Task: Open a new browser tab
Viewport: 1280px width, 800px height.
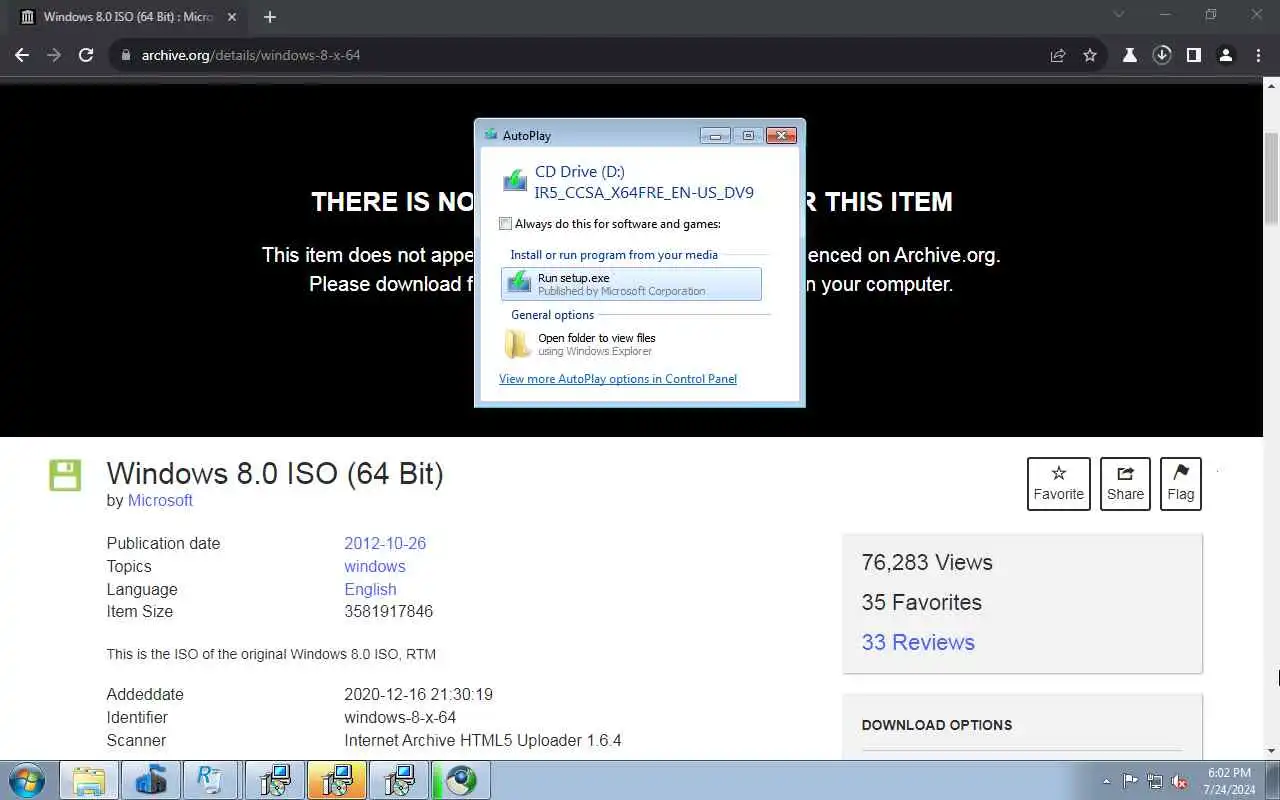Action: coord(270,17)
